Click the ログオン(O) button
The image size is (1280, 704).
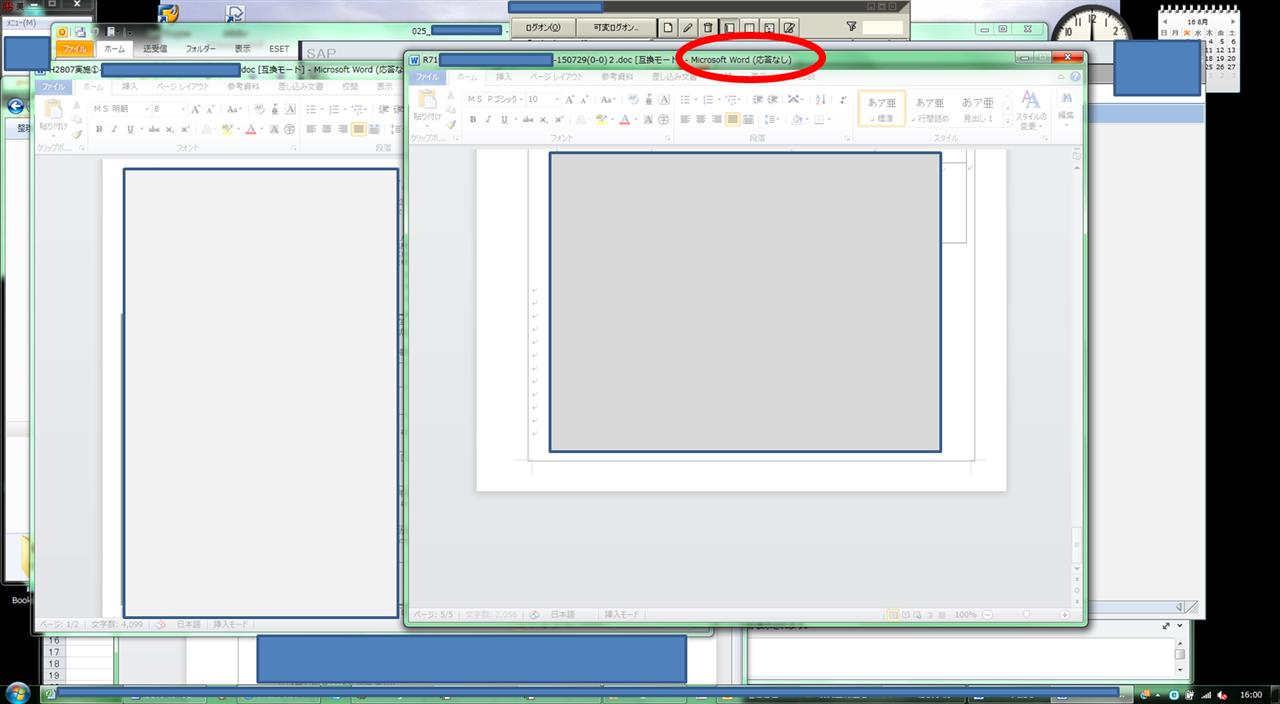click(542, 27)
